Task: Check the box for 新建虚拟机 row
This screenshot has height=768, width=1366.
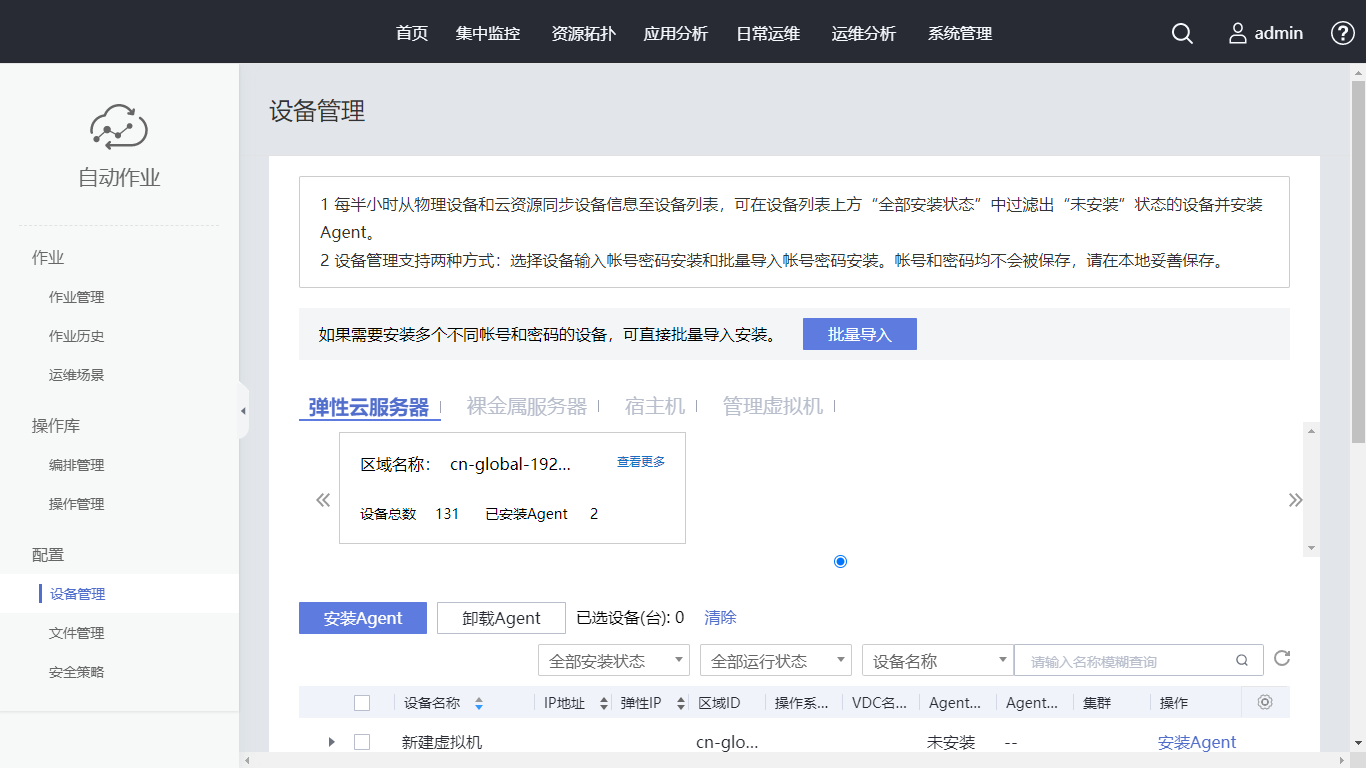Action: click(362, 742)
